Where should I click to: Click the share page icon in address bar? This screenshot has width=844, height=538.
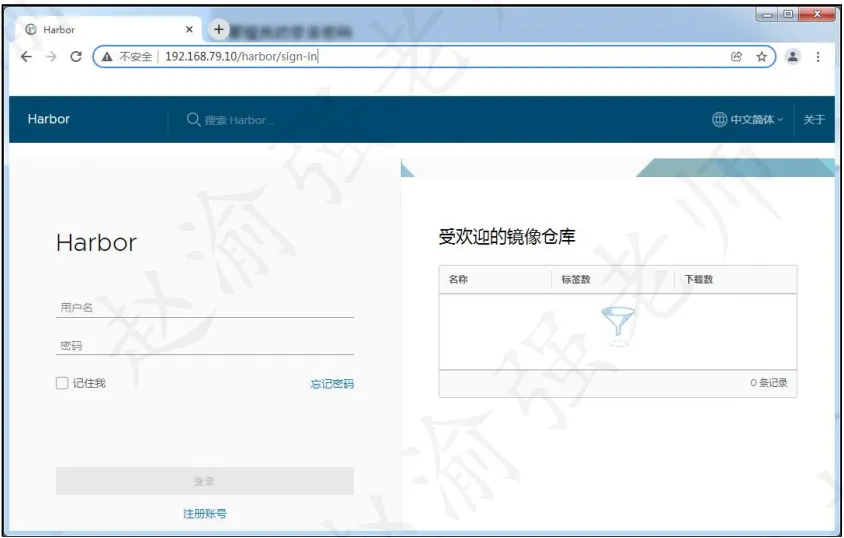[736, 56]
